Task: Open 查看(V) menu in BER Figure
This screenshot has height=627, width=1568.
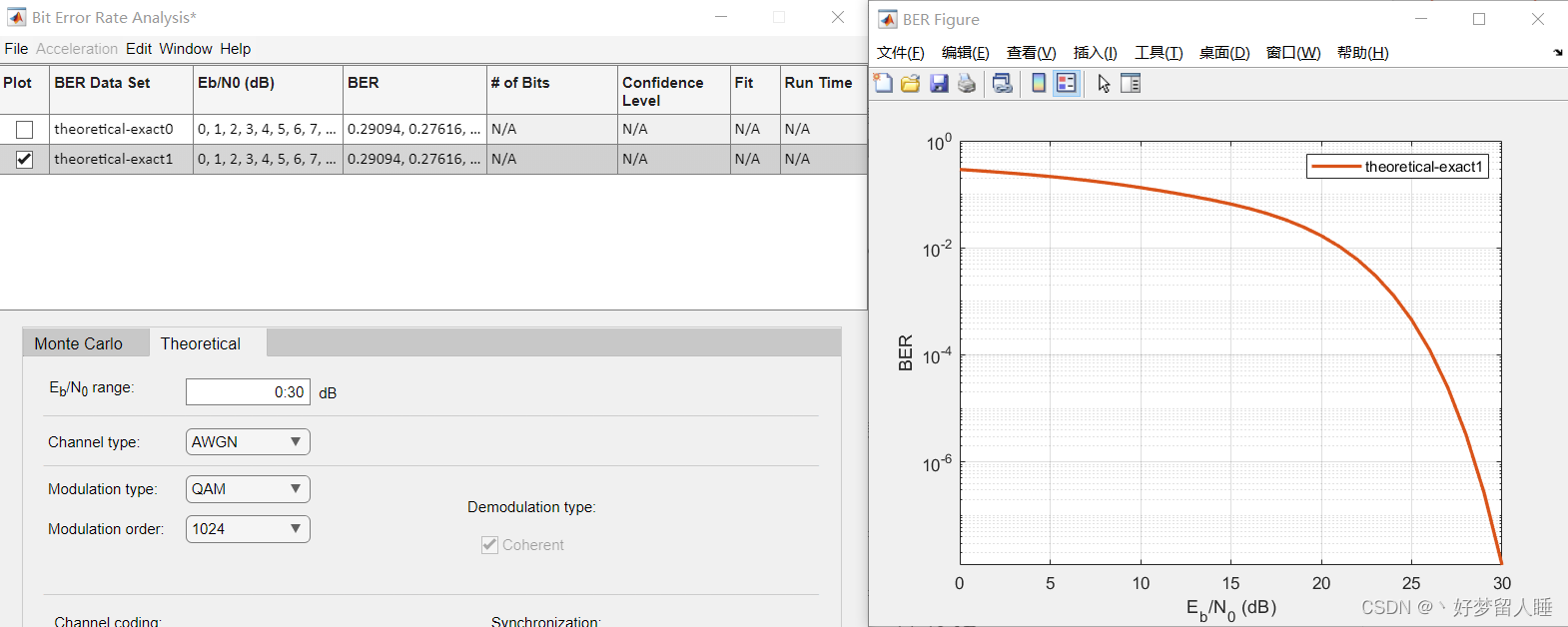Action: coord(1032,52)
